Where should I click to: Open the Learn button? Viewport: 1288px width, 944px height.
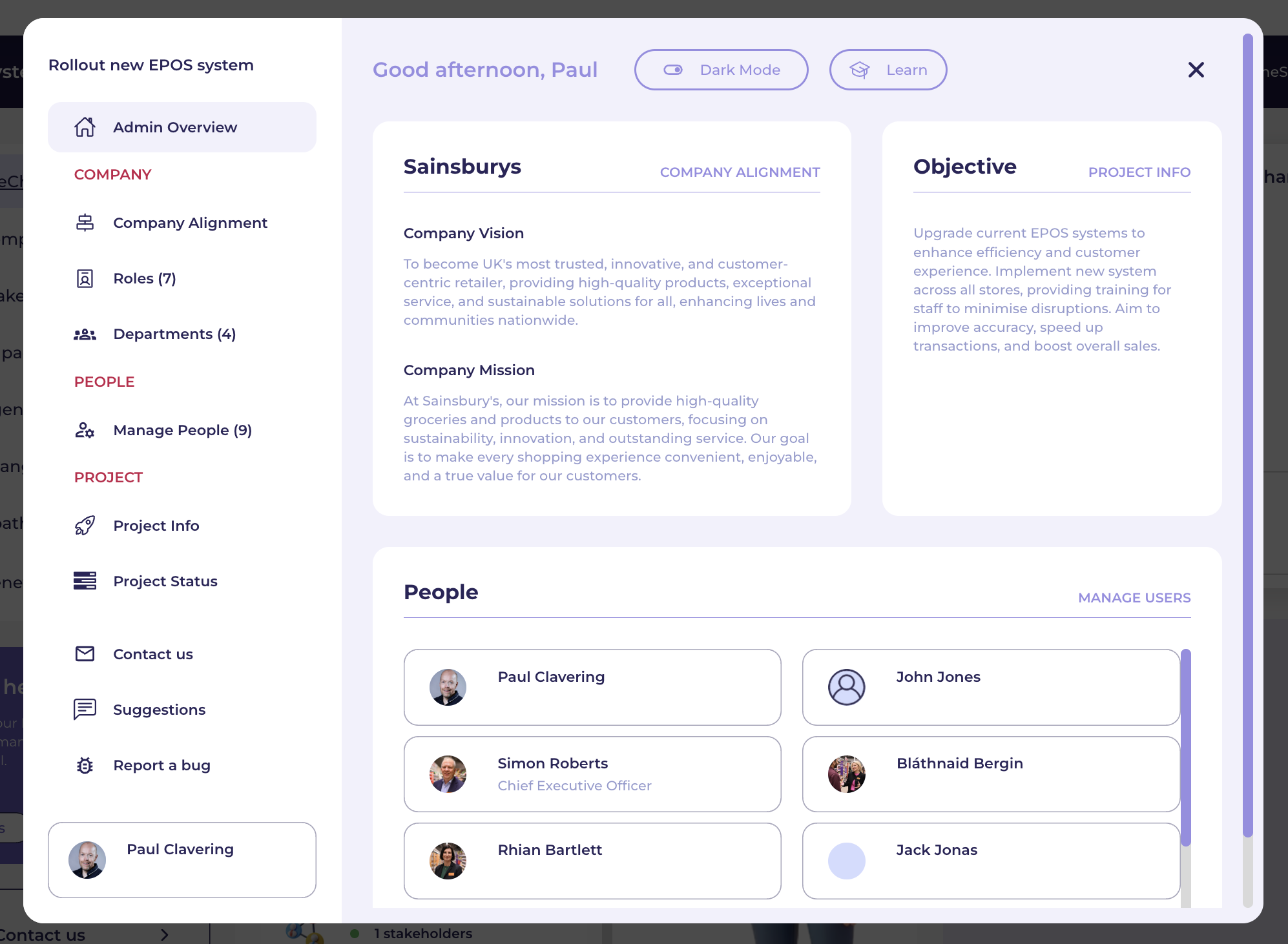(x=888, y=70)
